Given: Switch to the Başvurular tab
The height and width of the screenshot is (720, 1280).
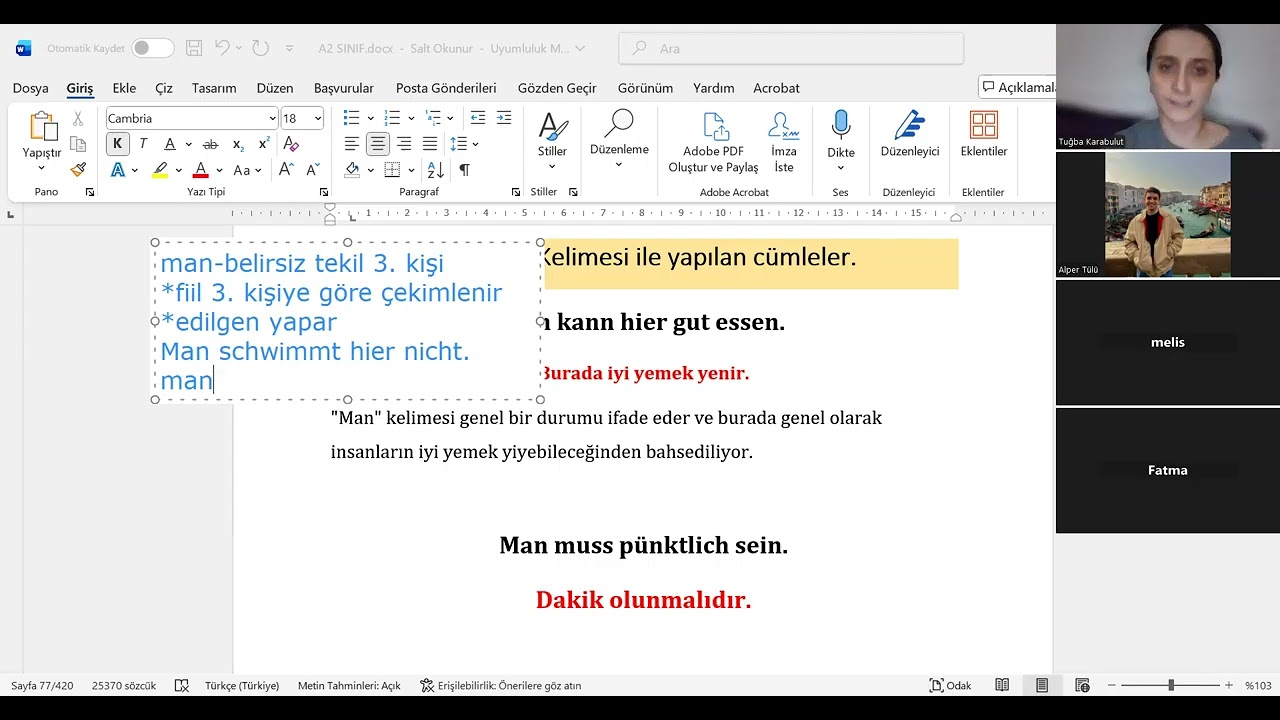Looking at the screenshot, I should pyautogui.click(x=344, y=88).
